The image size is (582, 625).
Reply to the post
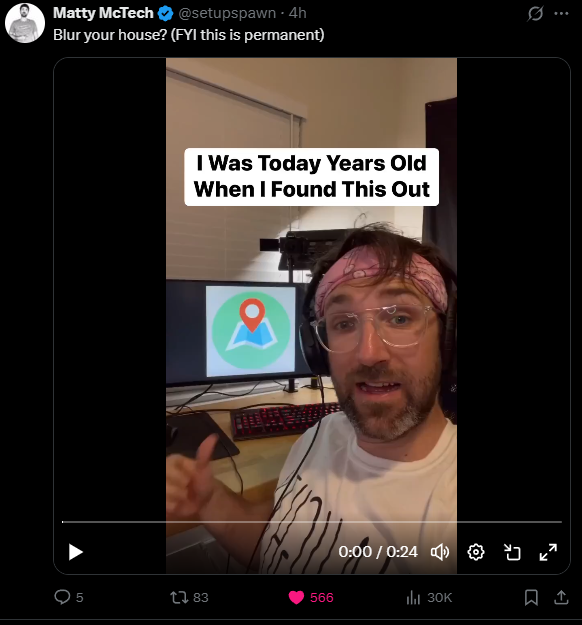(69, 597)
